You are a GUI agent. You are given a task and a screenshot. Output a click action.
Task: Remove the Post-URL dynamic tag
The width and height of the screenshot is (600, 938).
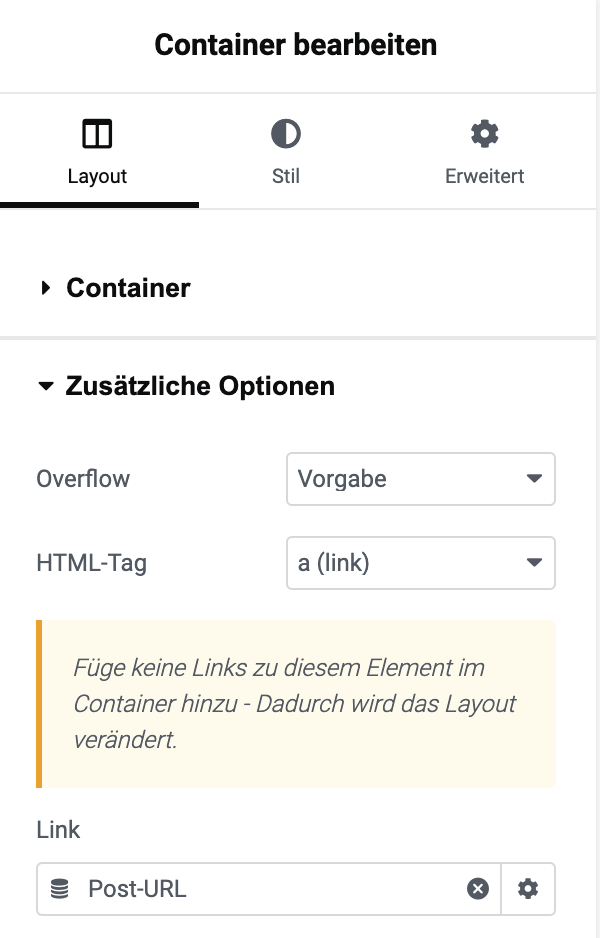477,889
